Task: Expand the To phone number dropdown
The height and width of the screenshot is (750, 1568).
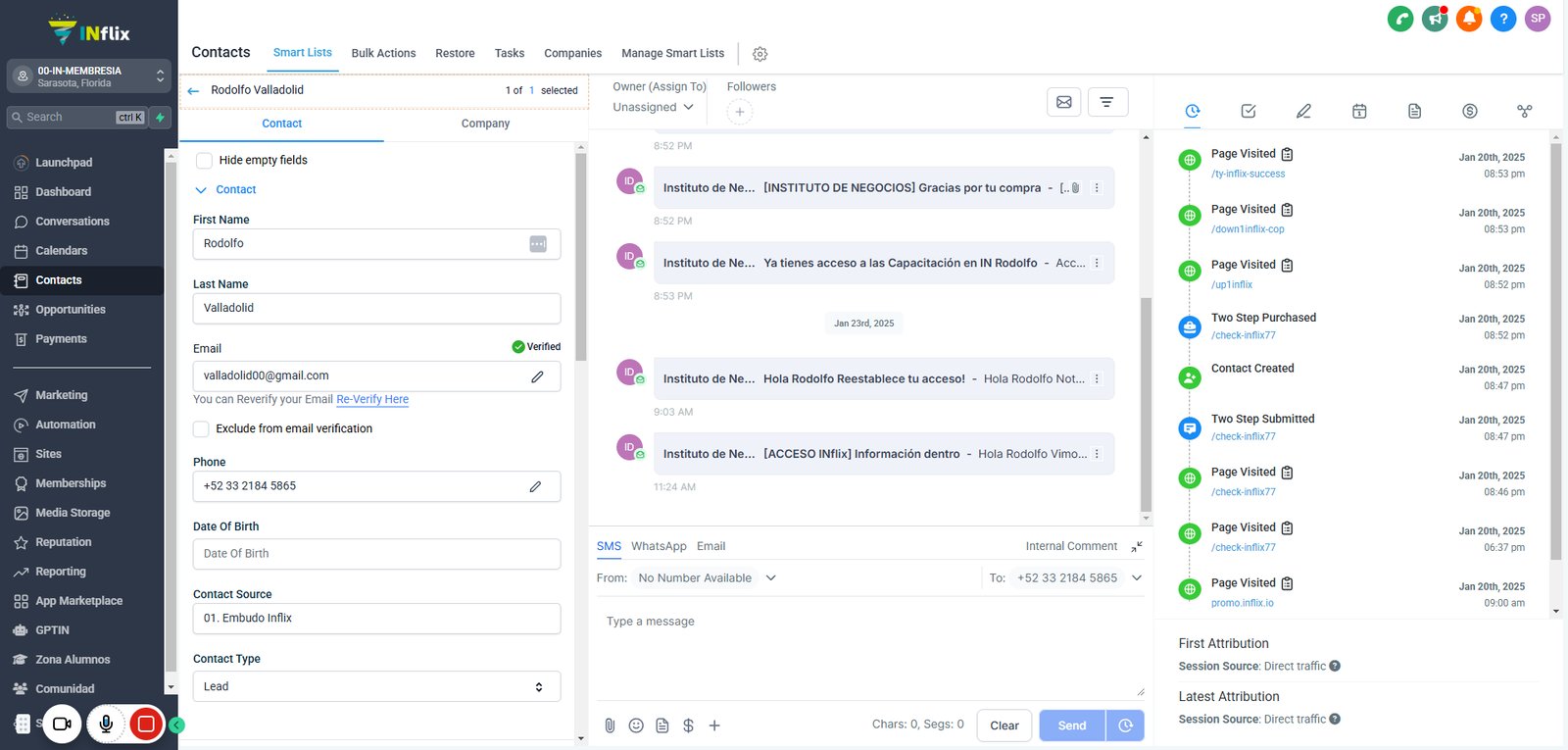Action: click(1137, 578)
